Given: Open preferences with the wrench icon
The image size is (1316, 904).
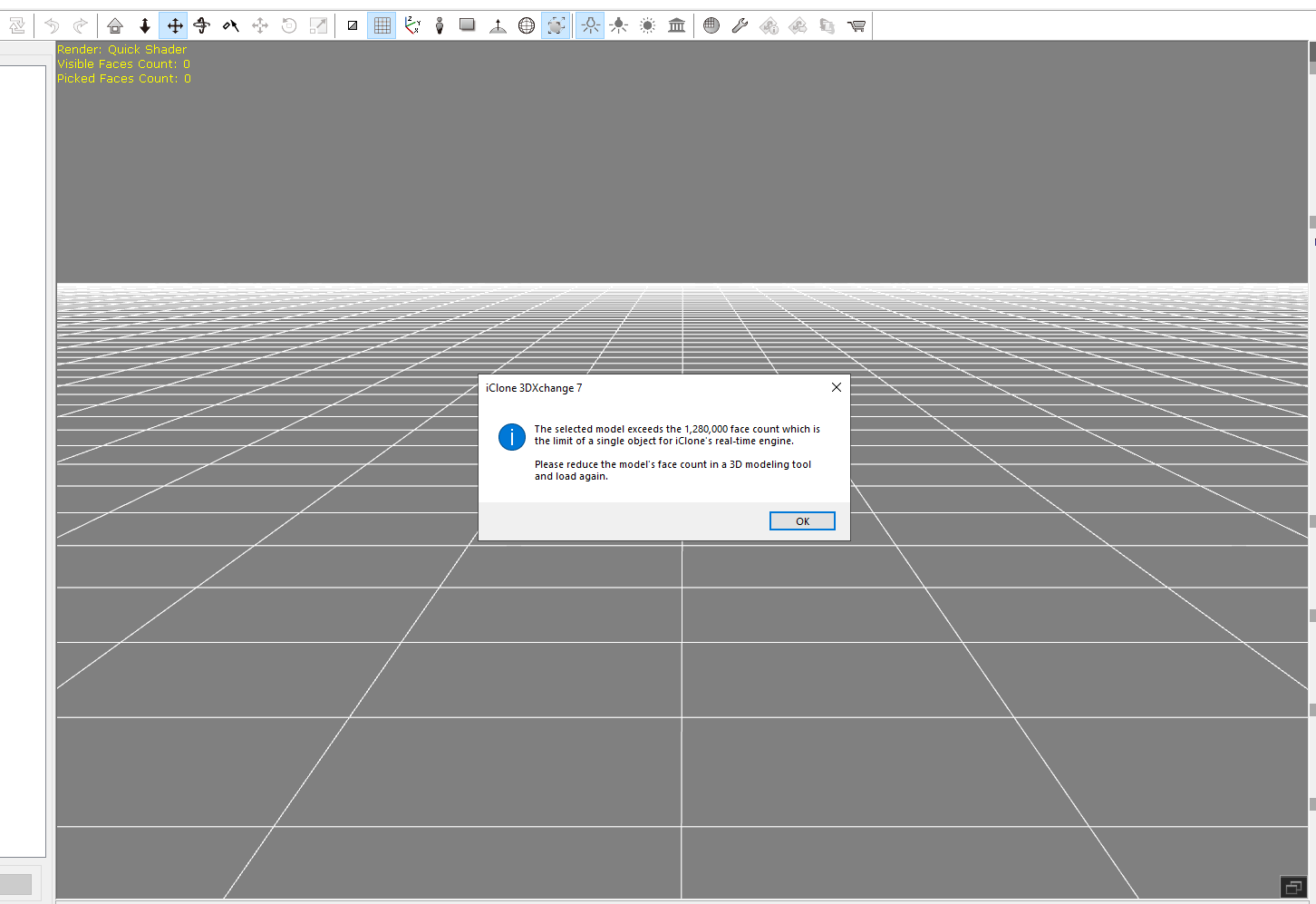Looking at the screenshot, I should click(x=740, y=26).
